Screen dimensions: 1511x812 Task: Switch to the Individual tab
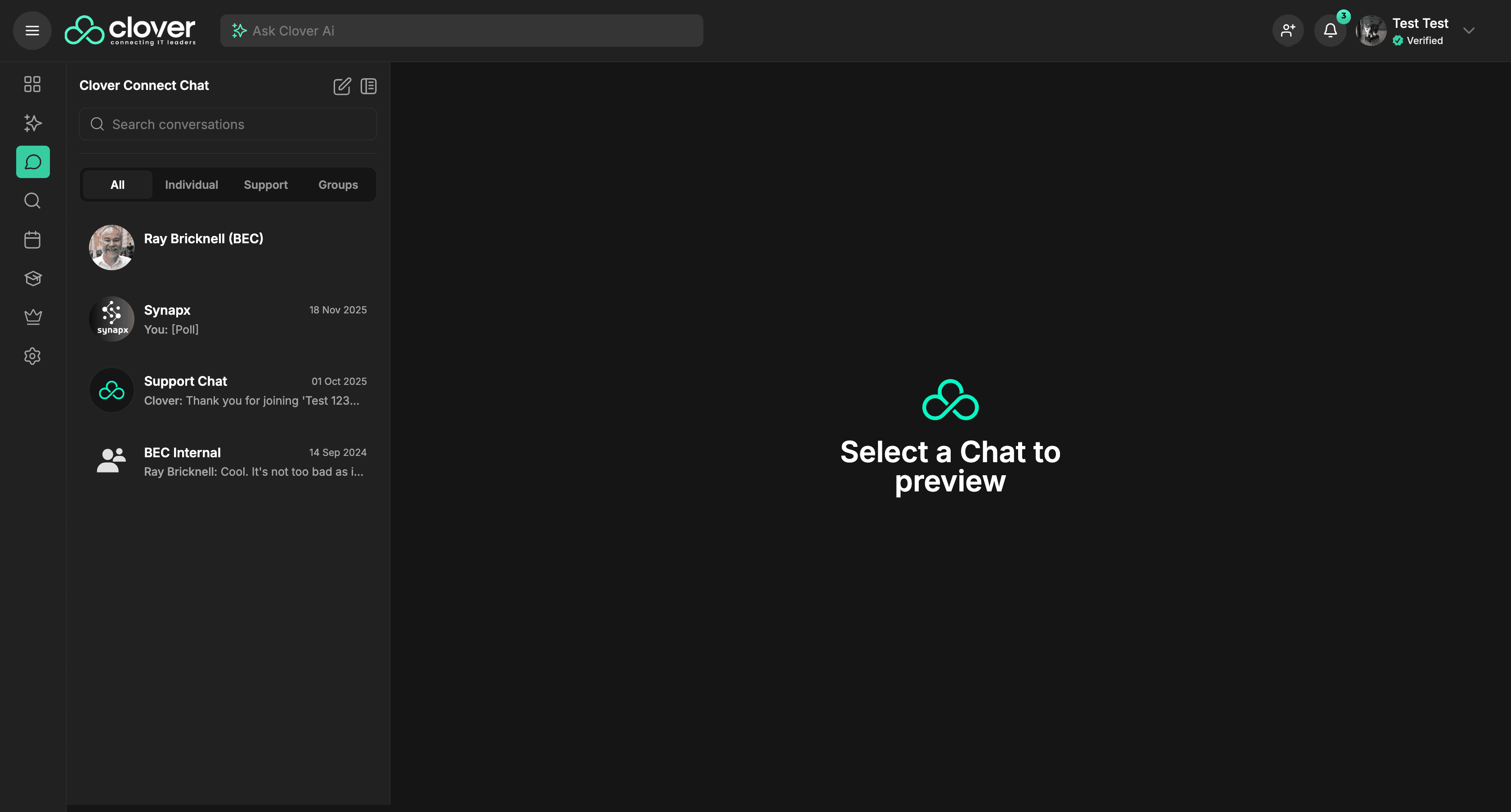(x=191, y=185)
